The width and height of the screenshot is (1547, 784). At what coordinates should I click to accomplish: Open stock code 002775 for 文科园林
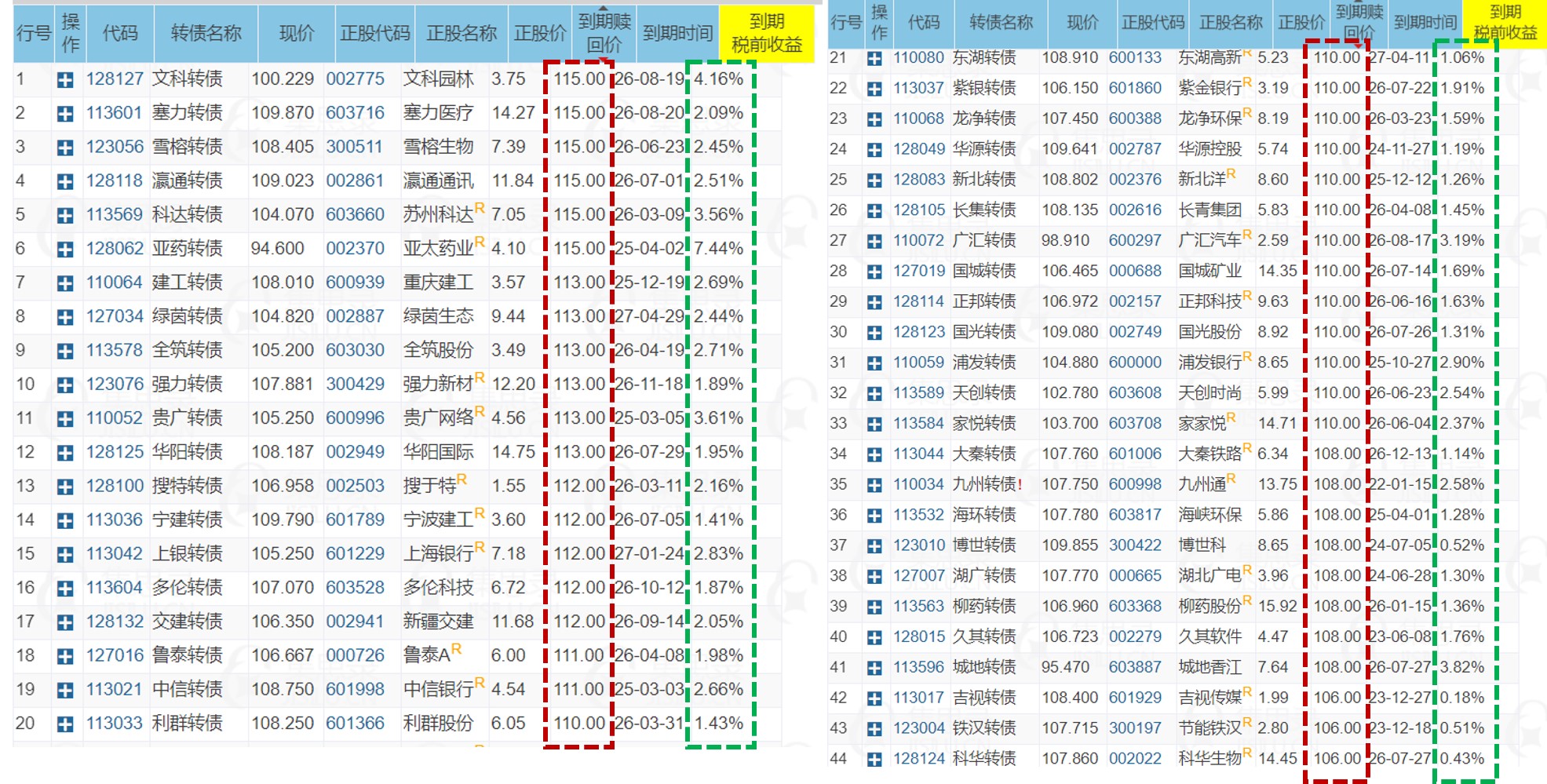tap(356, 79)
